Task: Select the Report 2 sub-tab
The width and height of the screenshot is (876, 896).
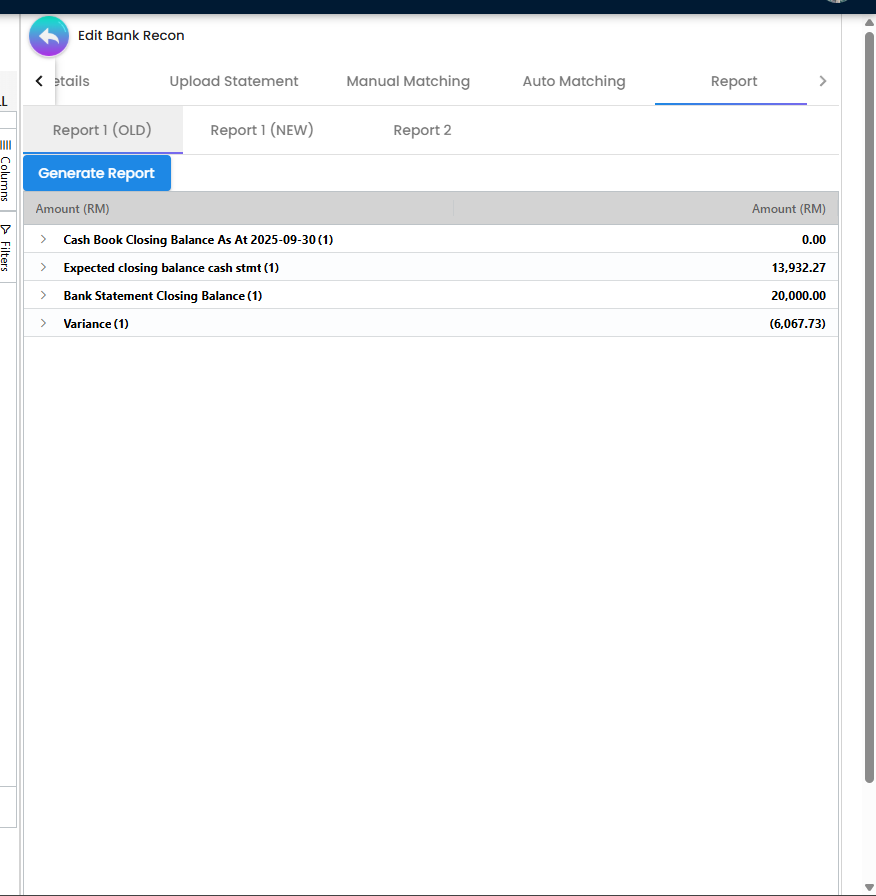Action: point(422,130)
